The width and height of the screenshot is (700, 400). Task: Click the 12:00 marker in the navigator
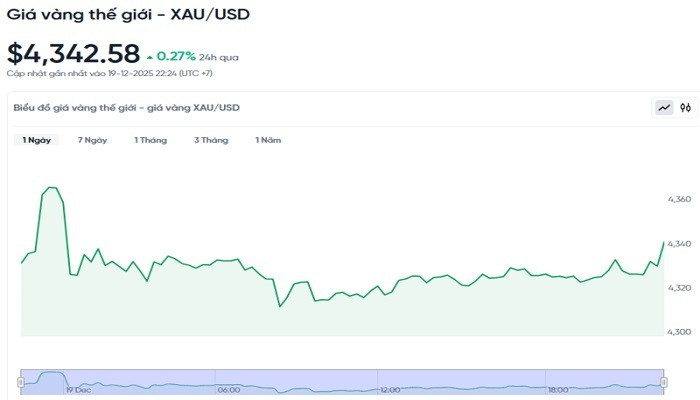[390, 390]
